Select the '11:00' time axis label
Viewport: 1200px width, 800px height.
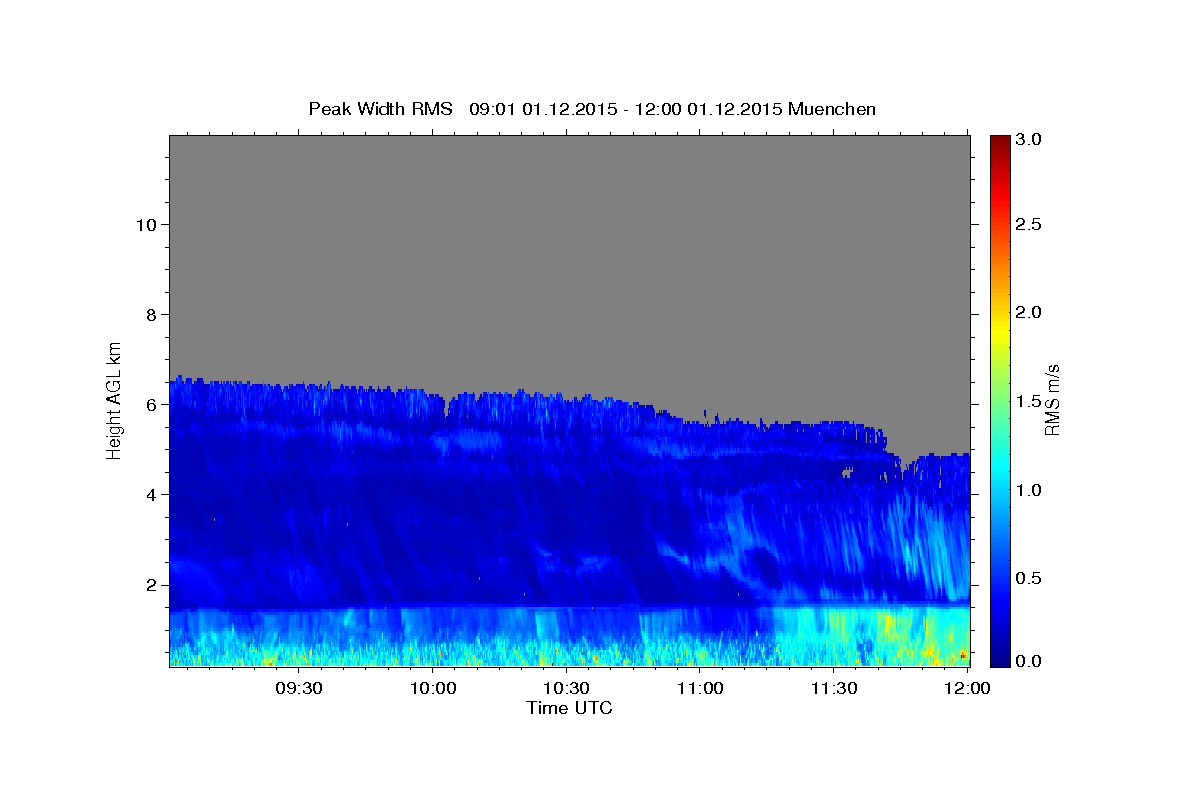(x=700, y=689)
